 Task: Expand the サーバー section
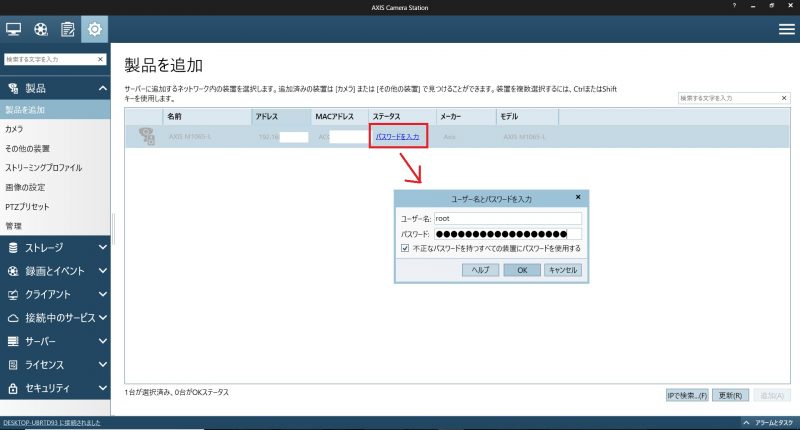coord(103,341)
